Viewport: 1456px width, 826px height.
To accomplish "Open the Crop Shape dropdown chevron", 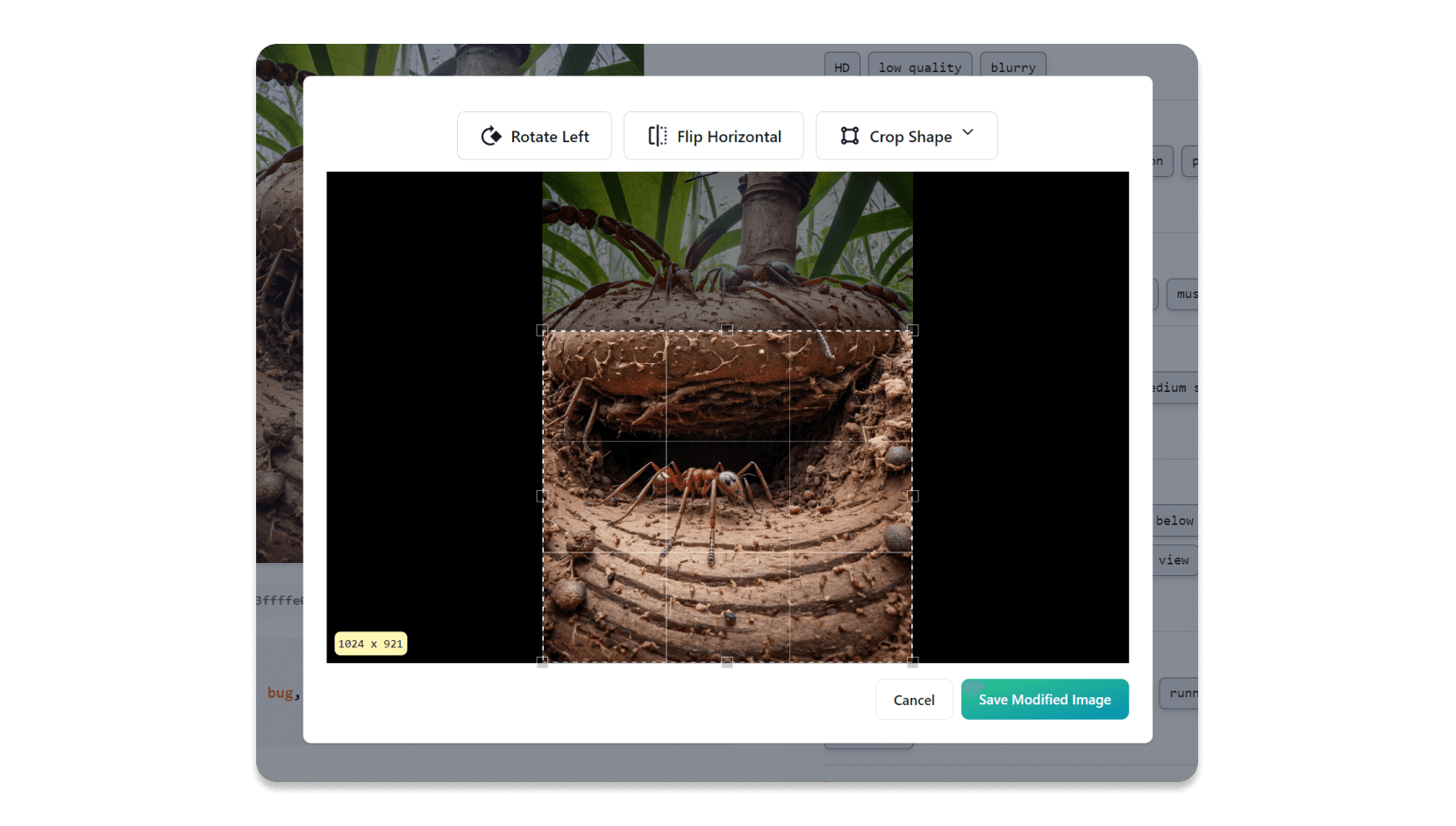I will coord(968,133).
